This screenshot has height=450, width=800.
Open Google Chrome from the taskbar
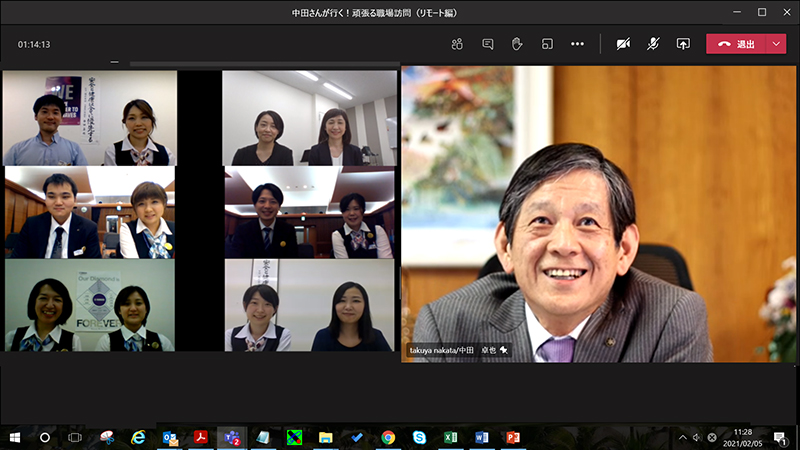[x=388, y=437]
